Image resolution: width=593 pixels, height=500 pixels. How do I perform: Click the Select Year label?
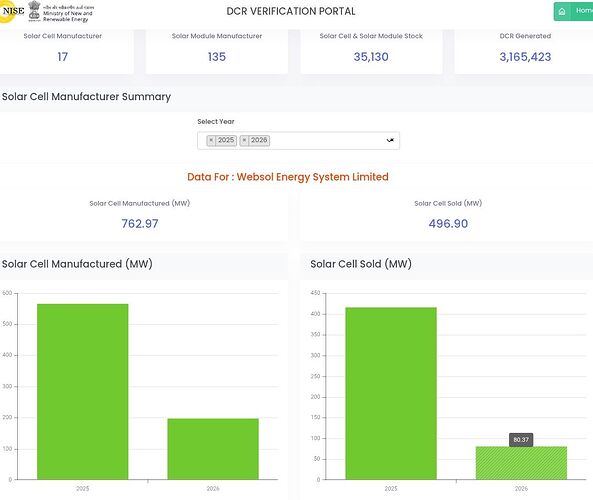(216, 121)
